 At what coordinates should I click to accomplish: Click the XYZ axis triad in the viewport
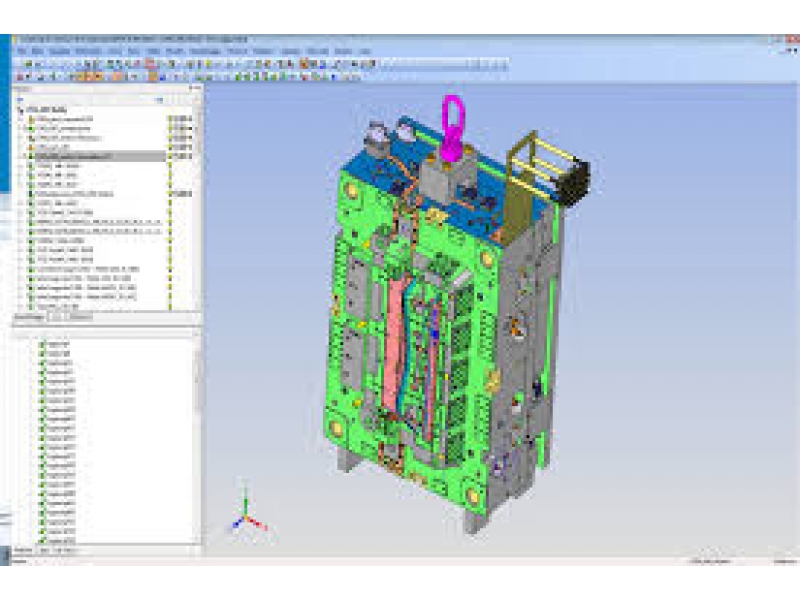point(248,513)
